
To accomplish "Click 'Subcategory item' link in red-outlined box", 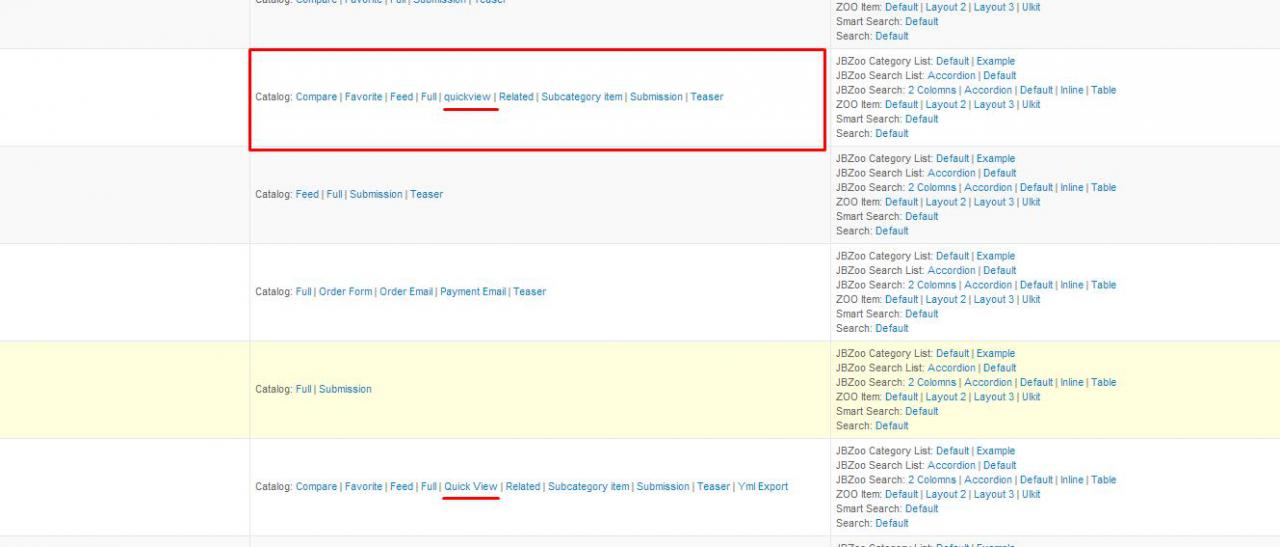I will click(x=582, y=97).
